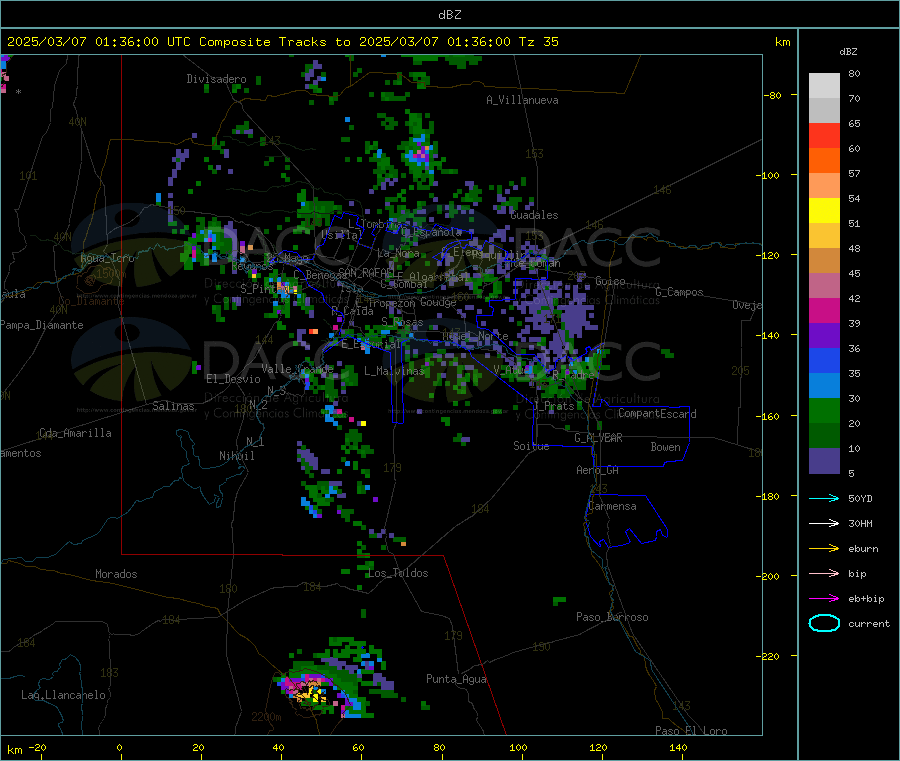900x761 pixels.
Task: Click the cyan 50YD arrow legend icon
Action: click(x=824, y=498)
